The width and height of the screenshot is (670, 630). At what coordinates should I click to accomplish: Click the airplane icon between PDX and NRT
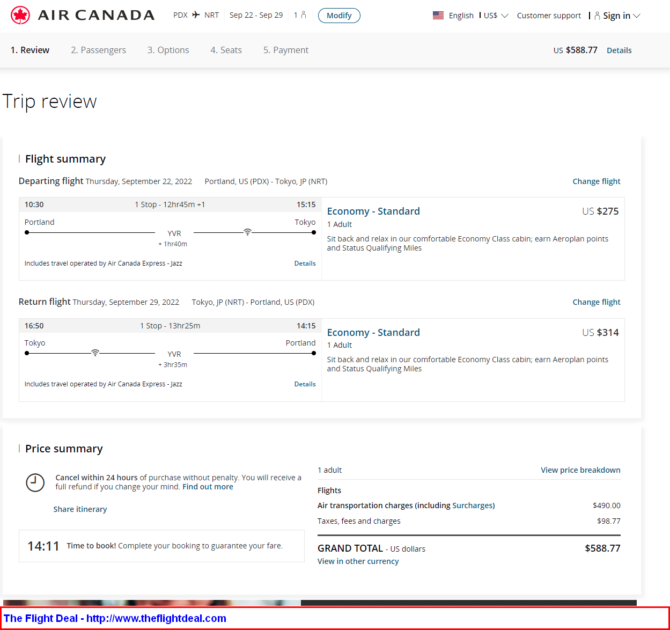(196, 15)
